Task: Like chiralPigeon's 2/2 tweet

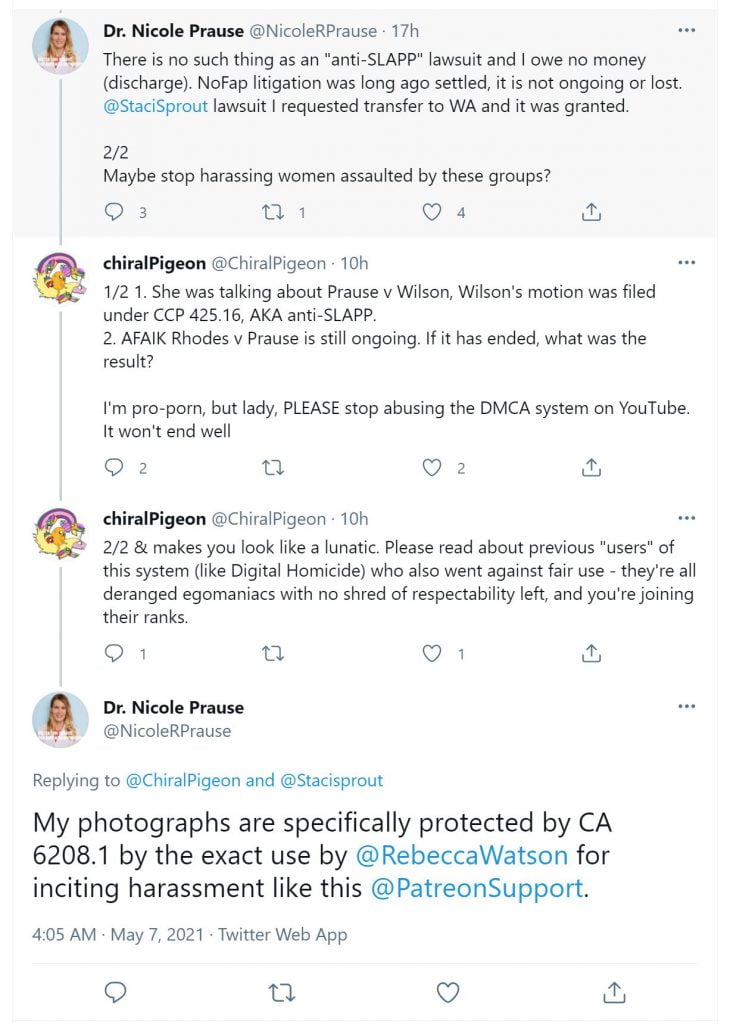Action: point(431,653)
